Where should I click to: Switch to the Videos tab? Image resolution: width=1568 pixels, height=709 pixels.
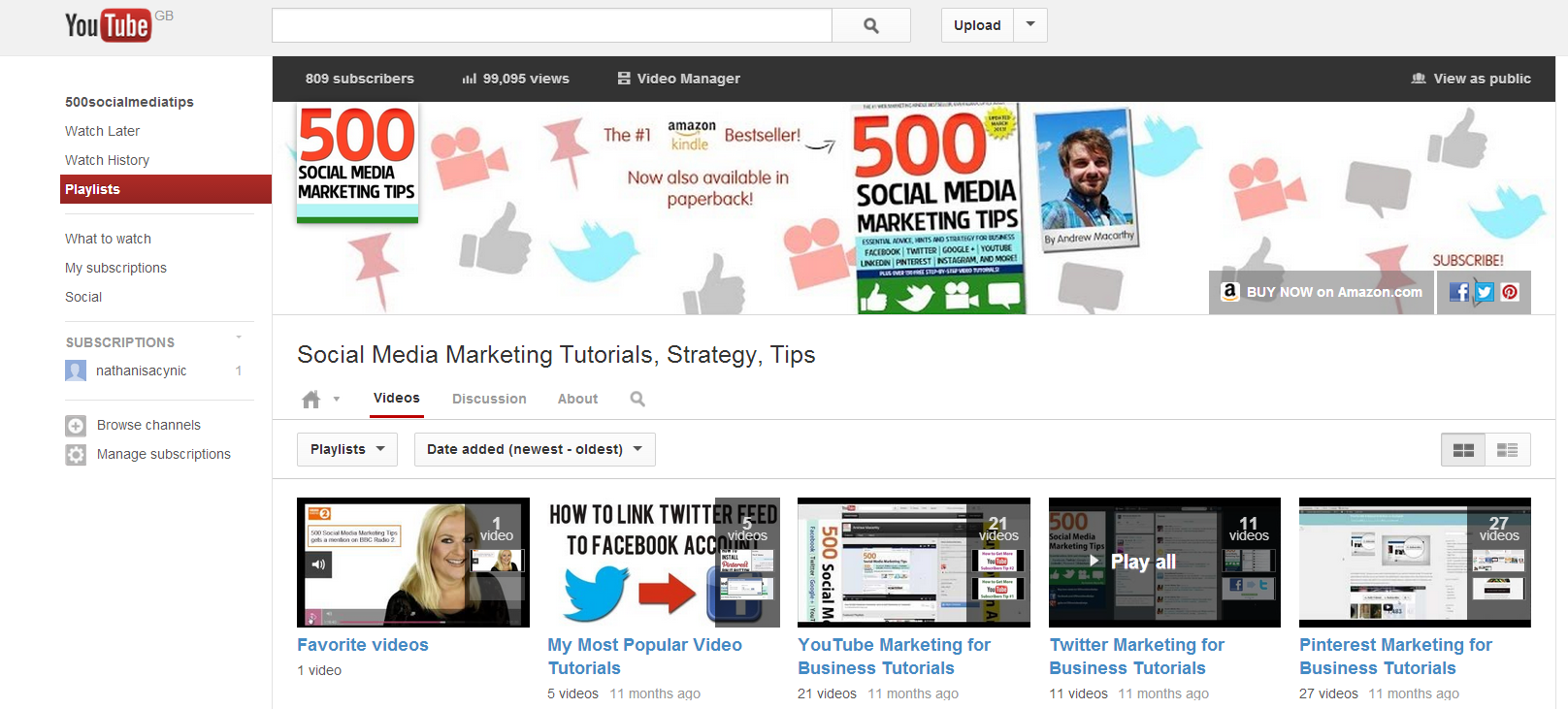pyautogui.click(x=397, y=398)
